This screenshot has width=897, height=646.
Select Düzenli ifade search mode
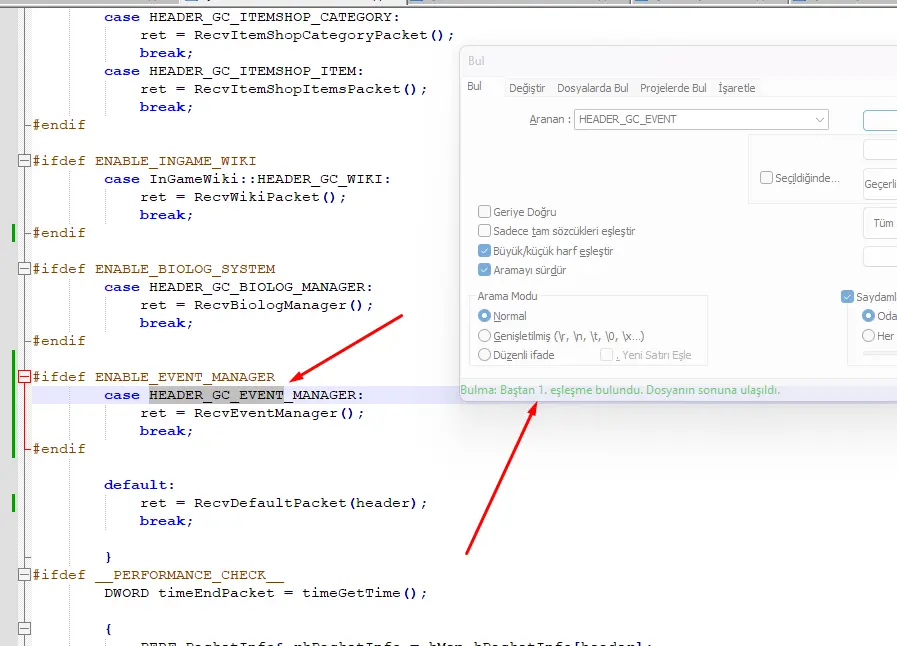[485, 355]
